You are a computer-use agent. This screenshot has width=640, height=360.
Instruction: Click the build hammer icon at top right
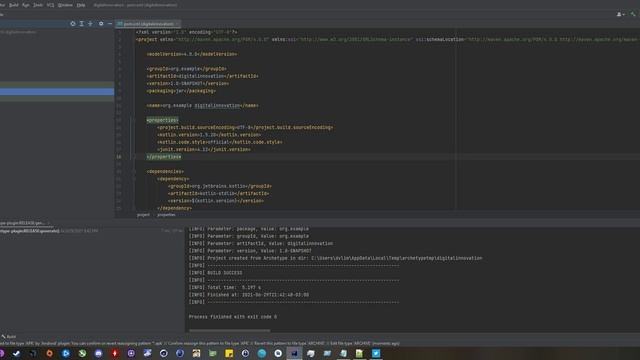point(633,14)
